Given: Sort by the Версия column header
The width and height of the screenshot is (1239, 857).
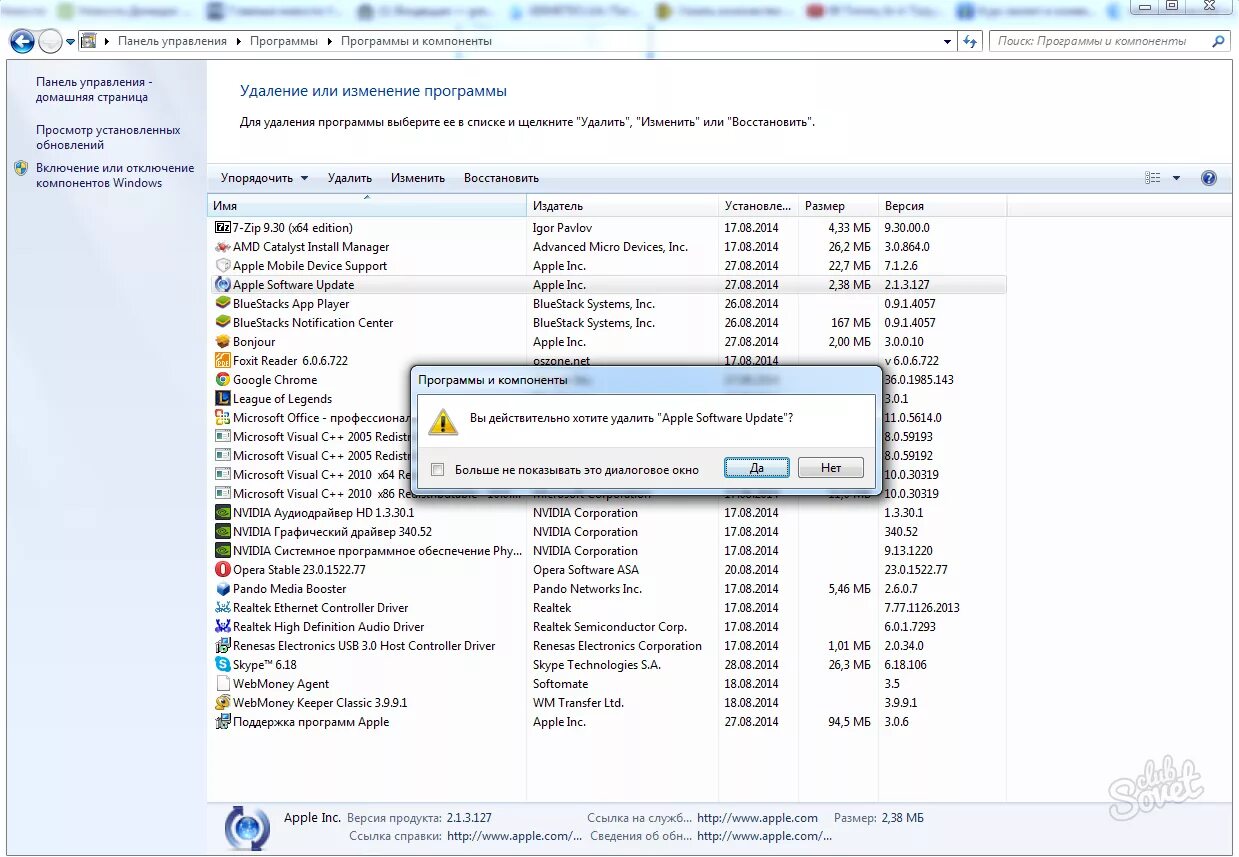Looking at the screenshot, I should 942,206.
